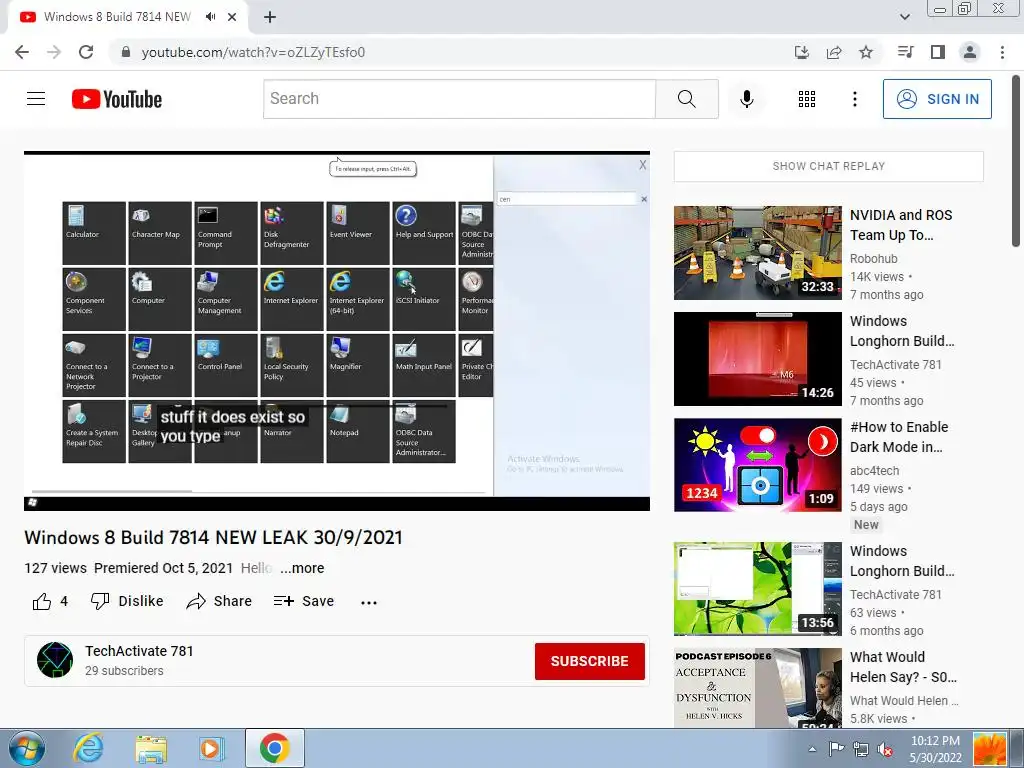1024x768 pixels.
Task: Launch Internet Explorer from the taskbar
Action: (88, 748)
